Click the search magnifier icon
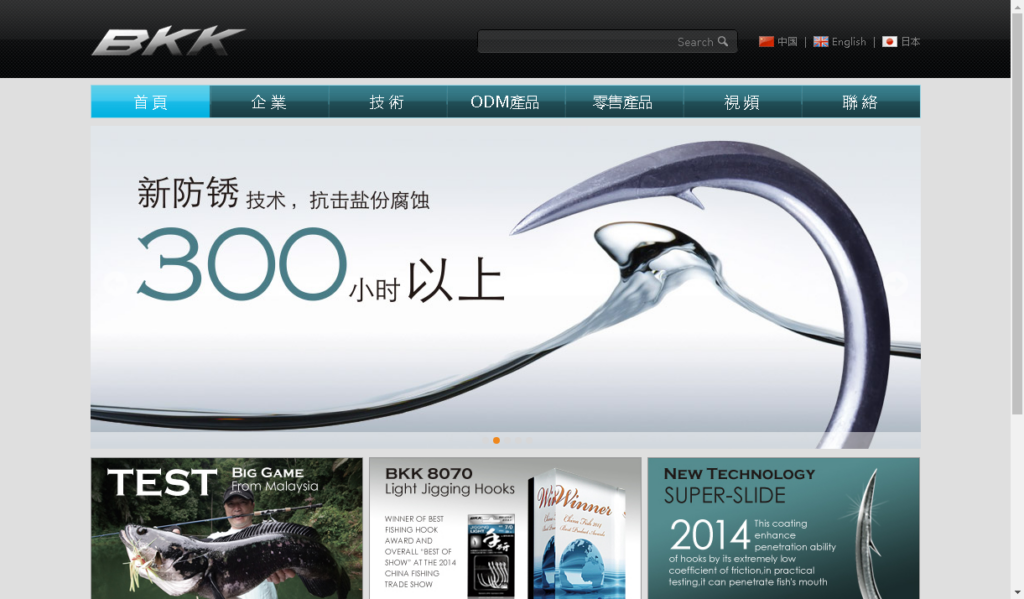1024x599 pixels. 723,42
